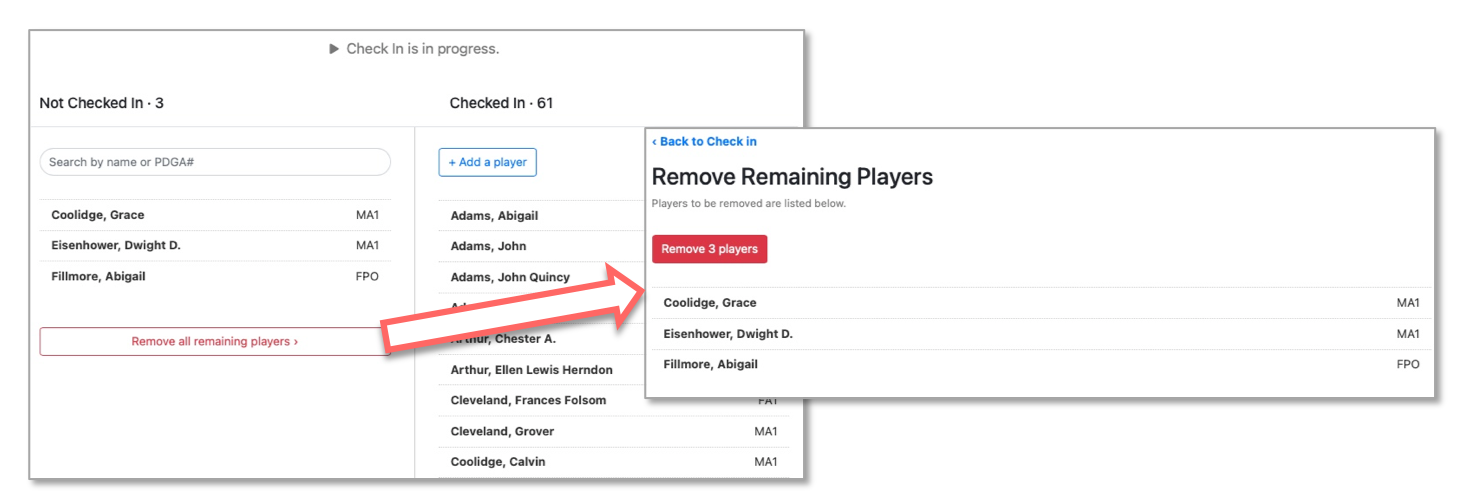Pick Coolidge, Calvin row
The image size is (1460, 499).
point(613,462)
